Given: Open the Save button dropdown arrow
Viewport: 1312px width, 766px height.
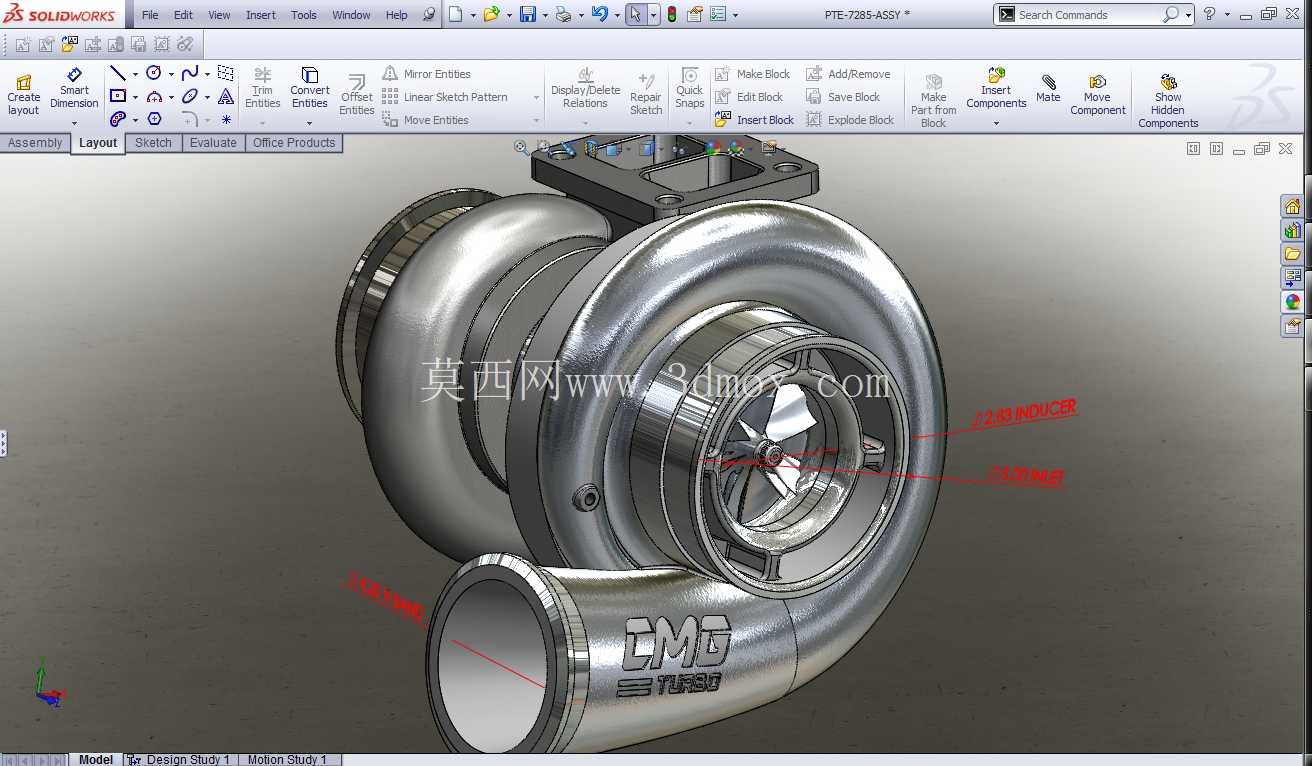Looking at the screenshot, I should coord(543,15).
